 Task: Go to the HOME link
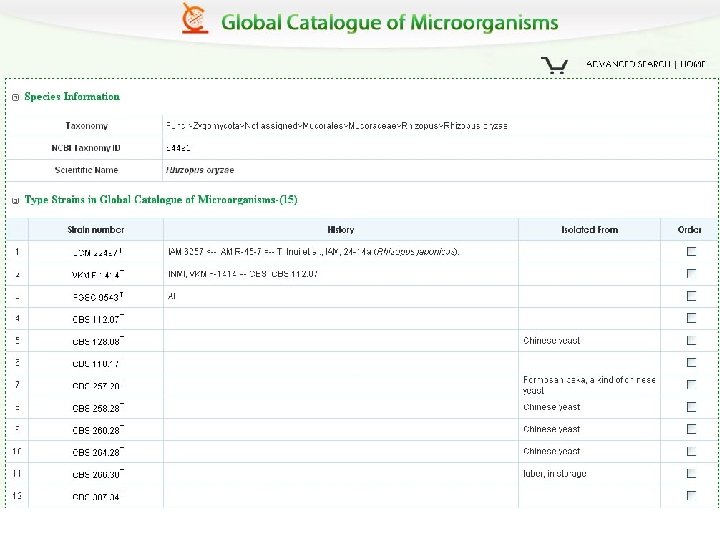pyautogui.click(x=692, y=64)
